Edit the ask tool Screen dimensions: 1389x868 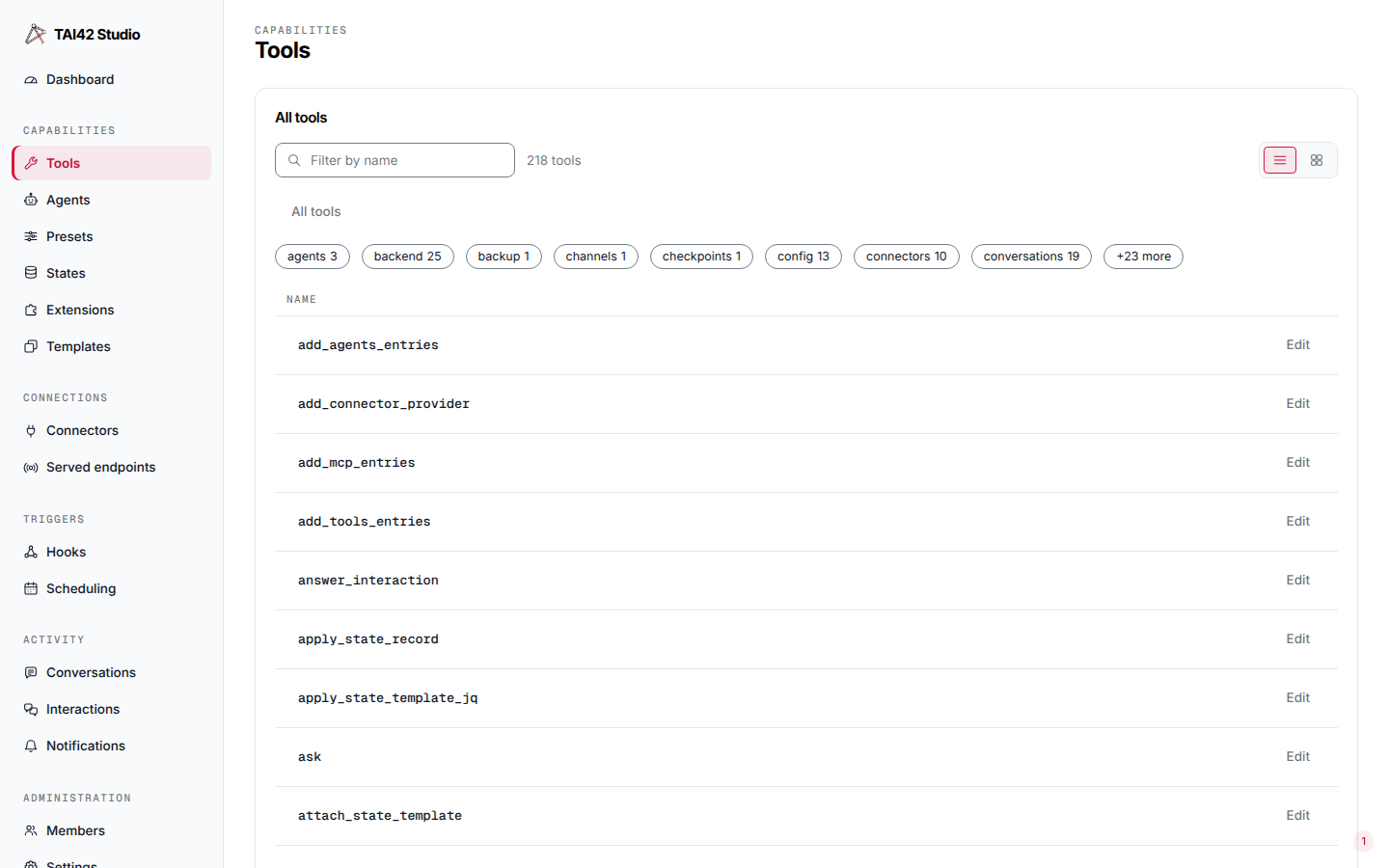(x=1297, y=757)
